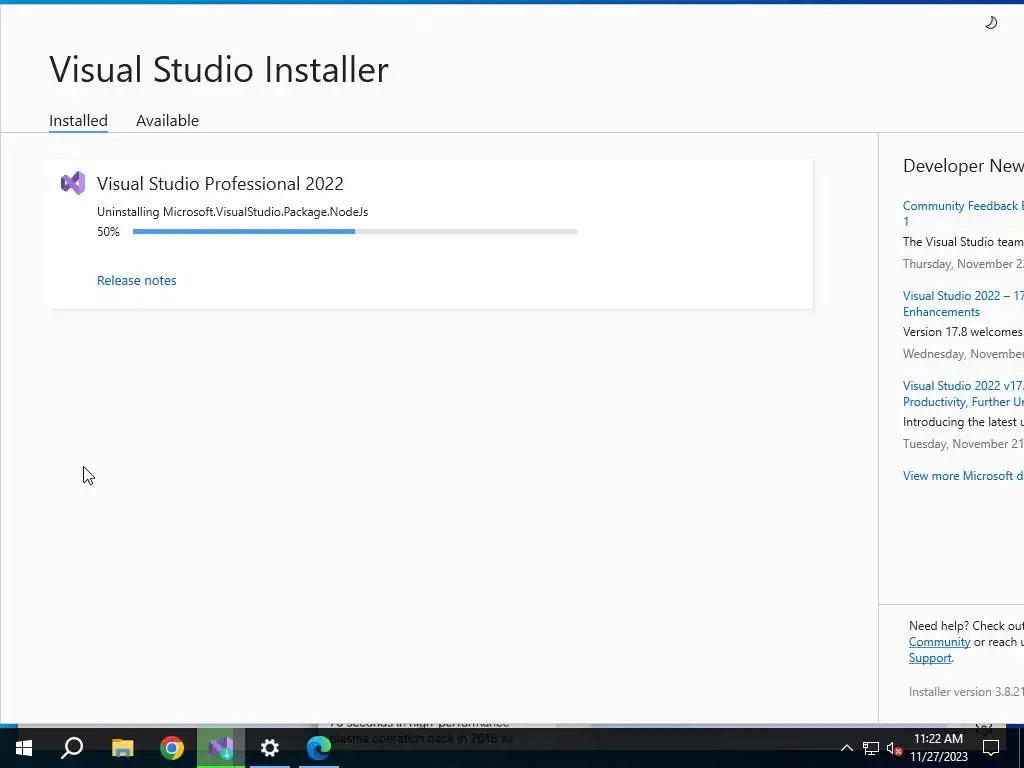Click Visual Studio Professional 2022 title

(x=220, y=184)
